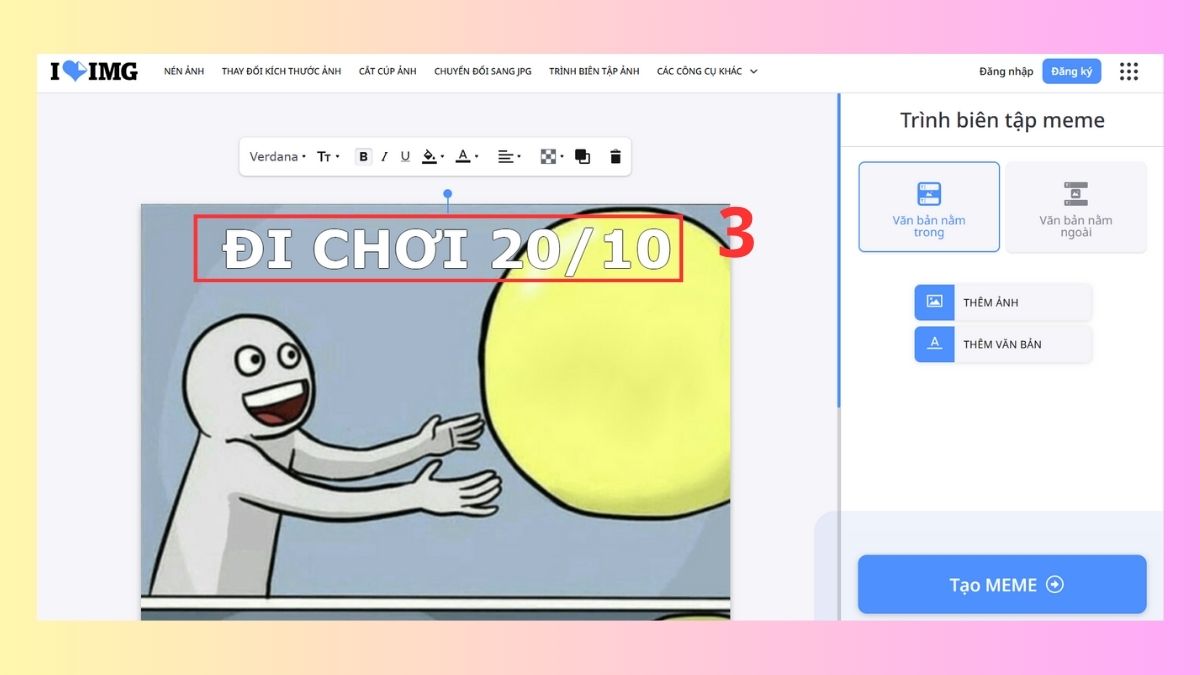1200x675 pixels.
Task: Select 'Văn bản nằm trong' layout option
Action: (928, 207)
